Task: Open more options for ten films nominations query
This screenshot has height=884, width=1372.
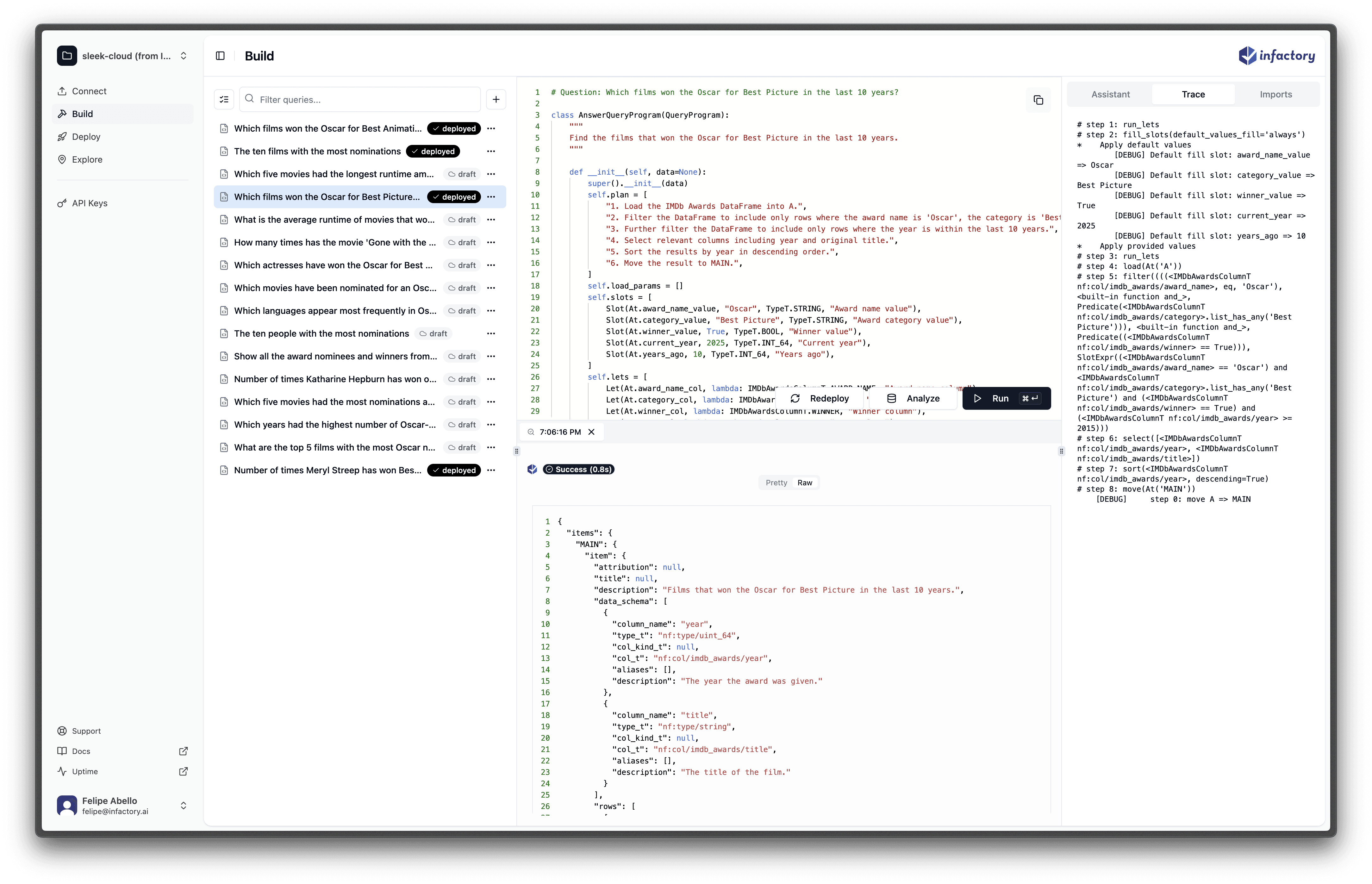Action: (491, 151)
